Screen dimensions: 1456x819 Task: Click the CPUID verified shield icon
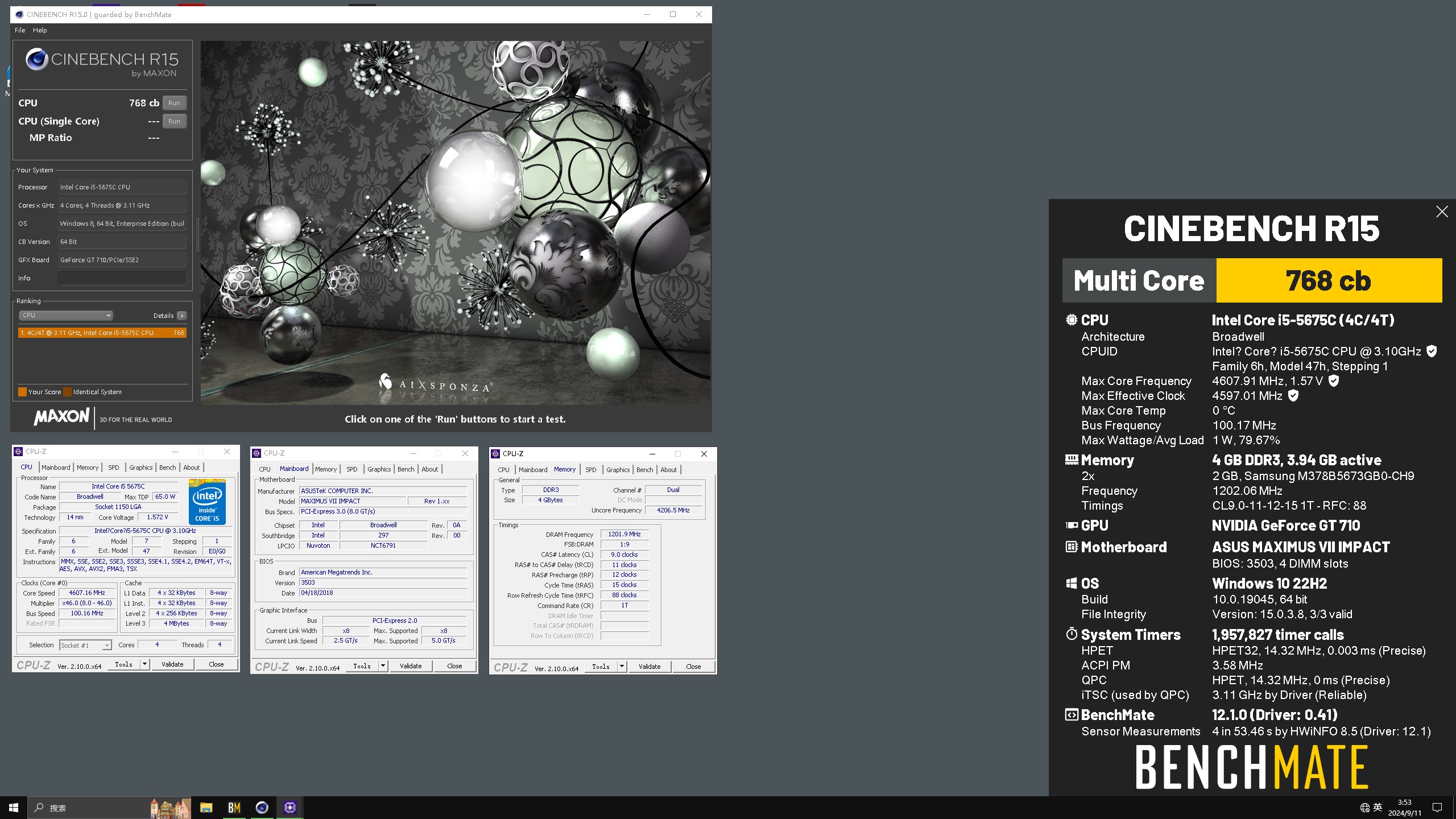pos(1432,351)
